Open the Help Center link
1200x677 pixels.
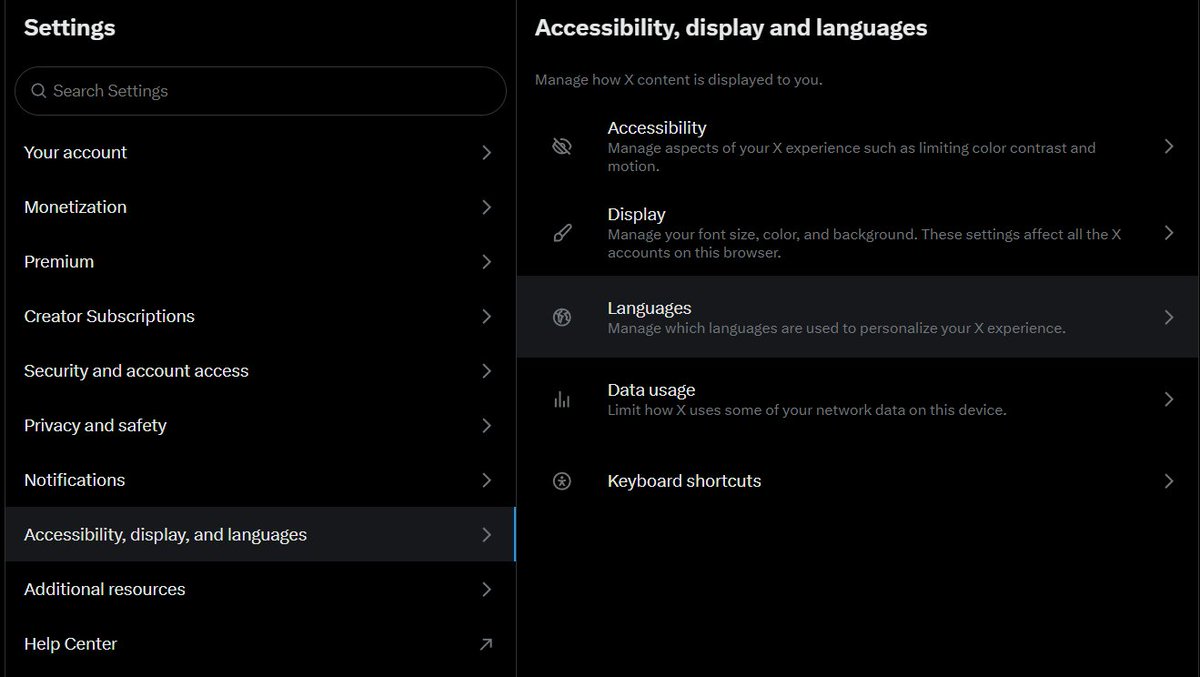click(260, 644)
